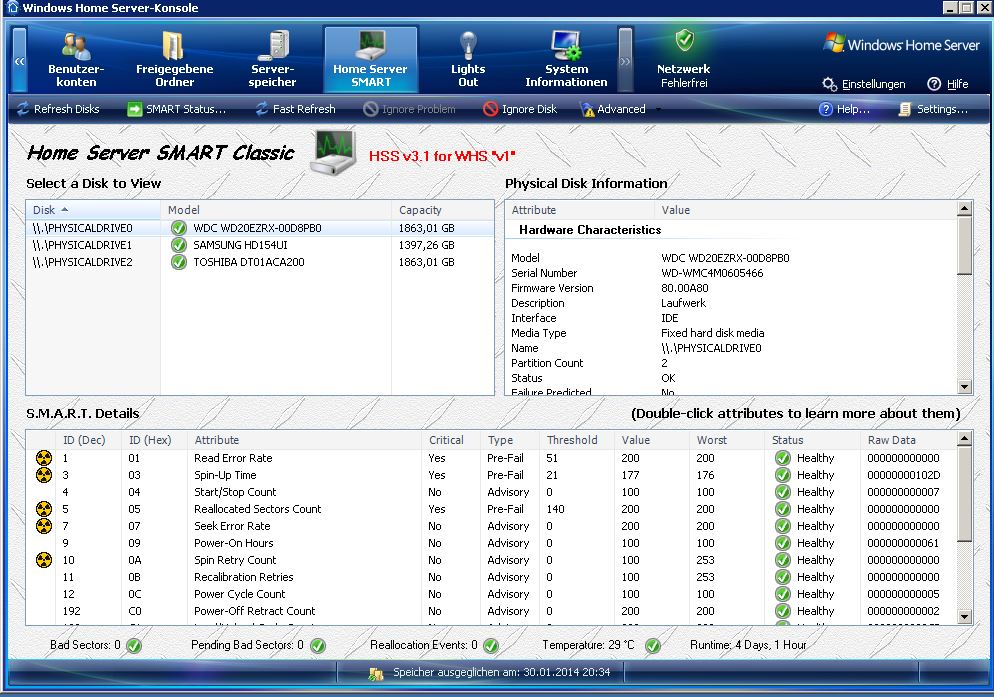Image resolution: width=994 pixels, height=697 pixels.
Task: Sort disk list by Capacity column
Action: (x=442, y=210)
